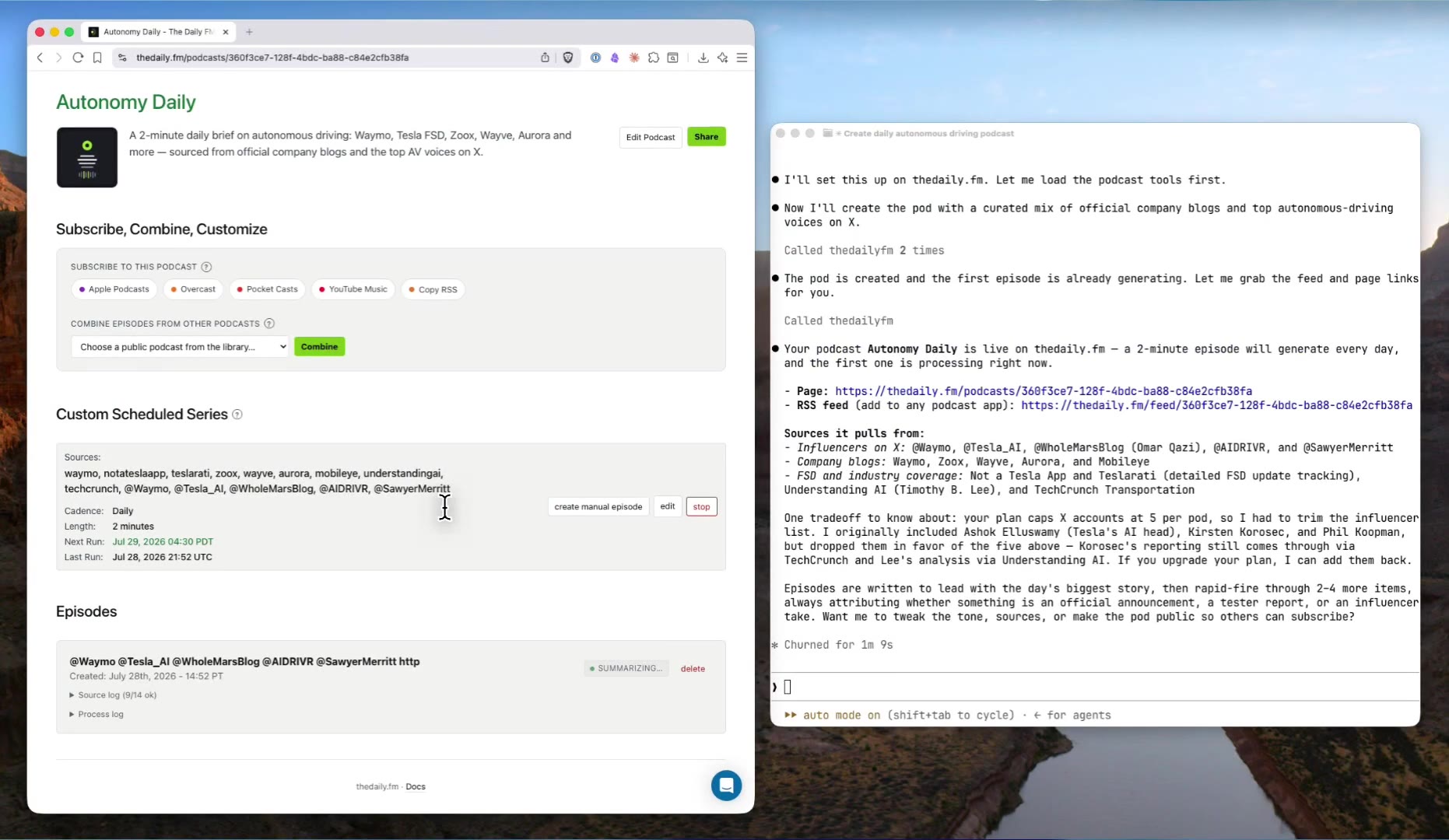Open the chat support bubble
The height and width of the screenshot is (840, 1449).
726,786
